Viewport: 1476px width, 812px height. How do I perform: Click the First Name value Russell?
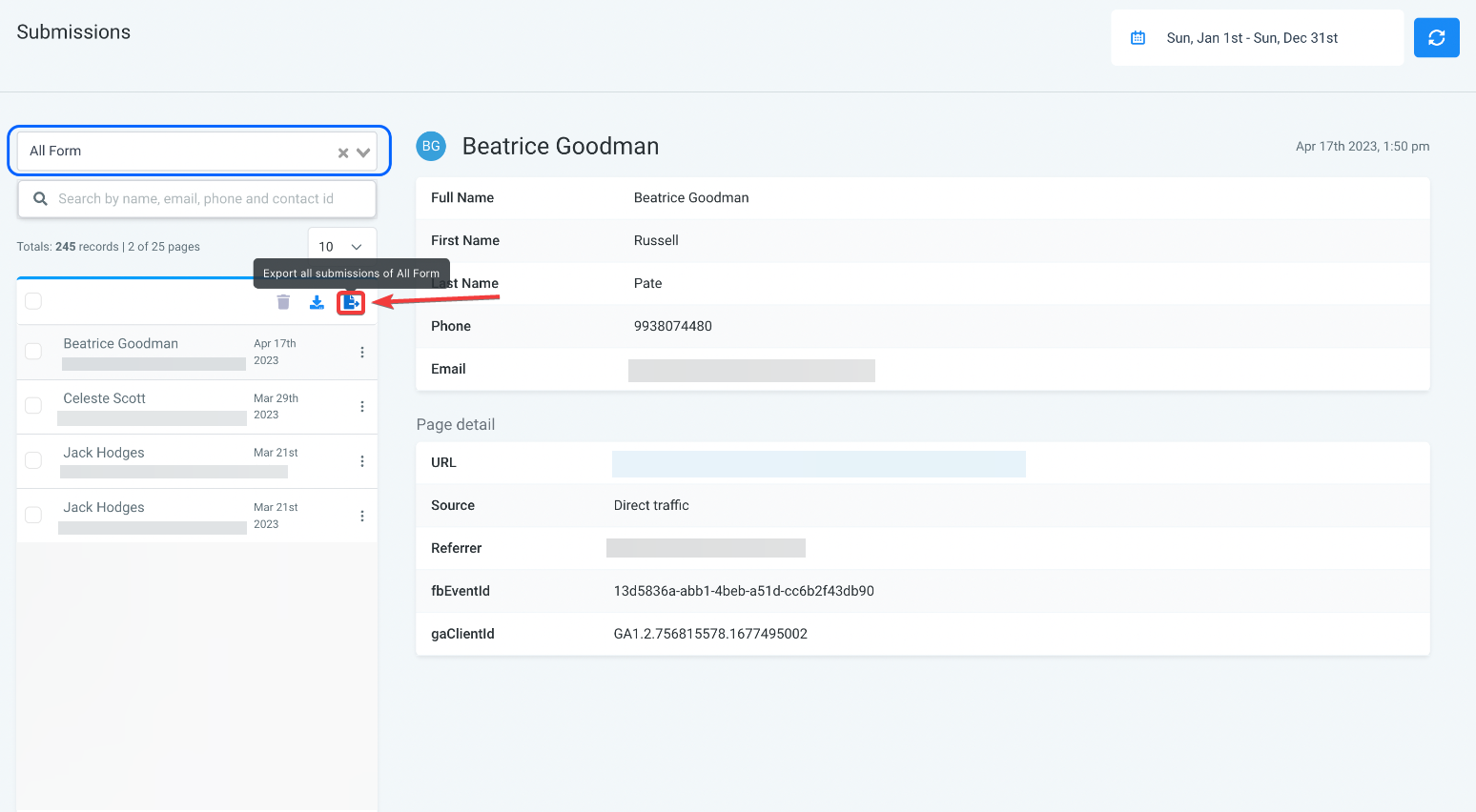(x=656, y=240)
